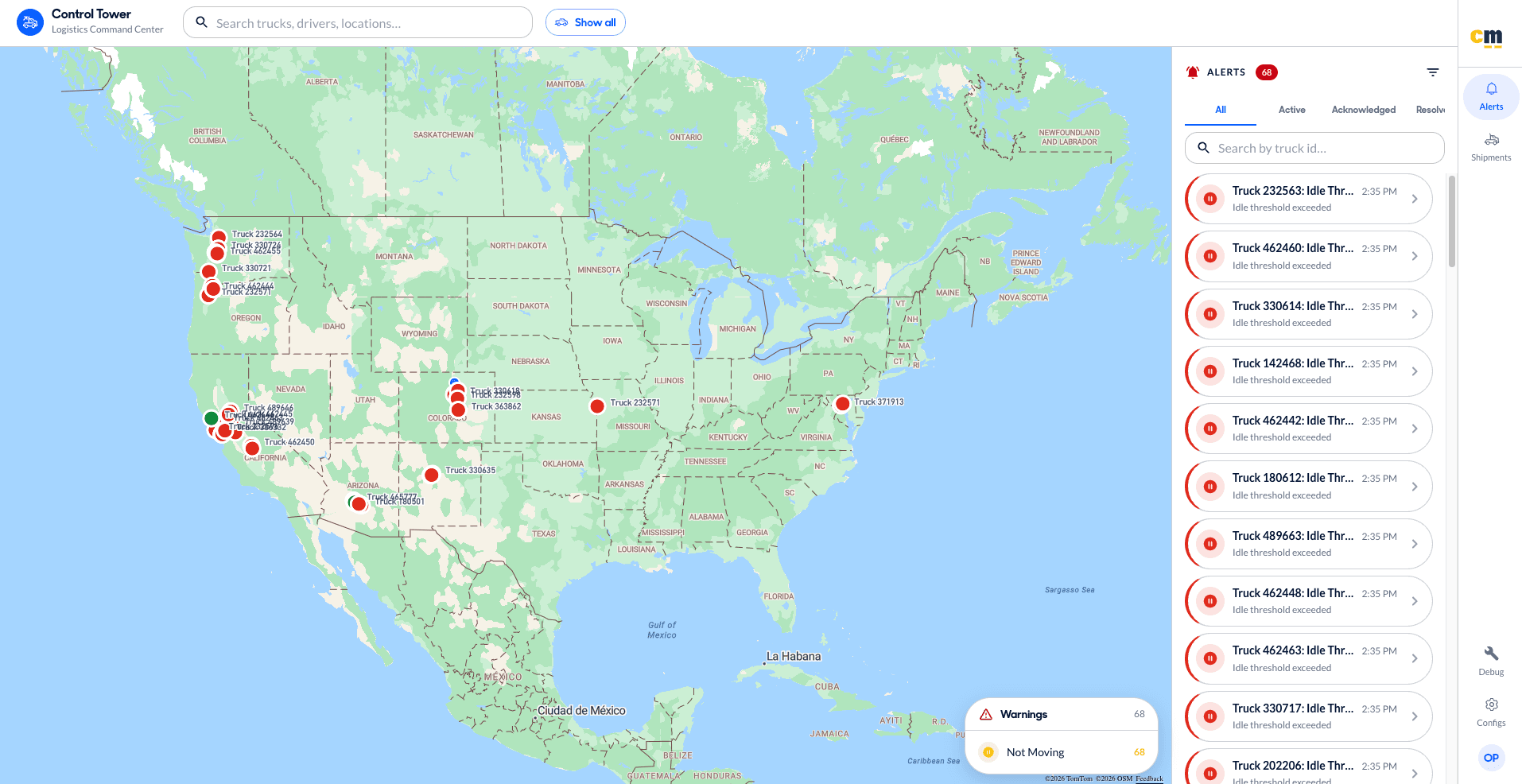Open Configs gear in sidebar
The width and height of the screenshot is (1522, 784).
click(1491, 712)
